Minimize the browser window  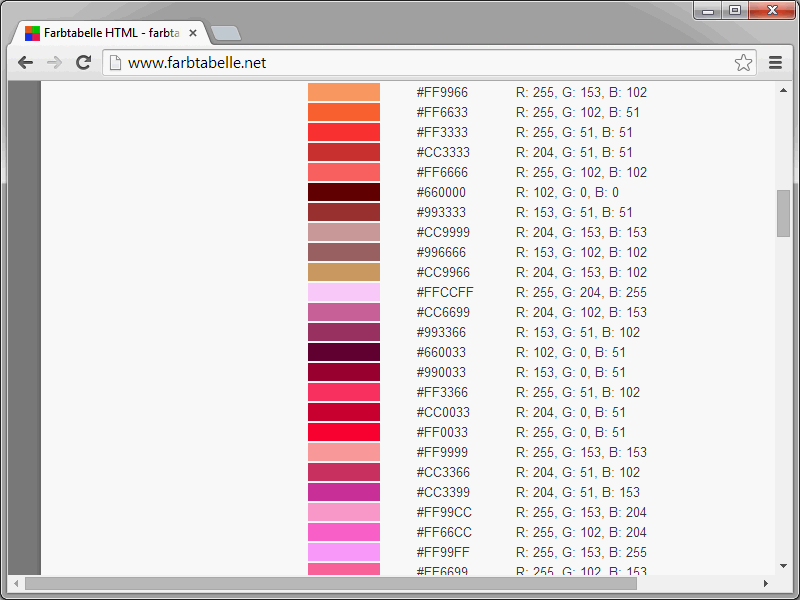coord(708,10)
